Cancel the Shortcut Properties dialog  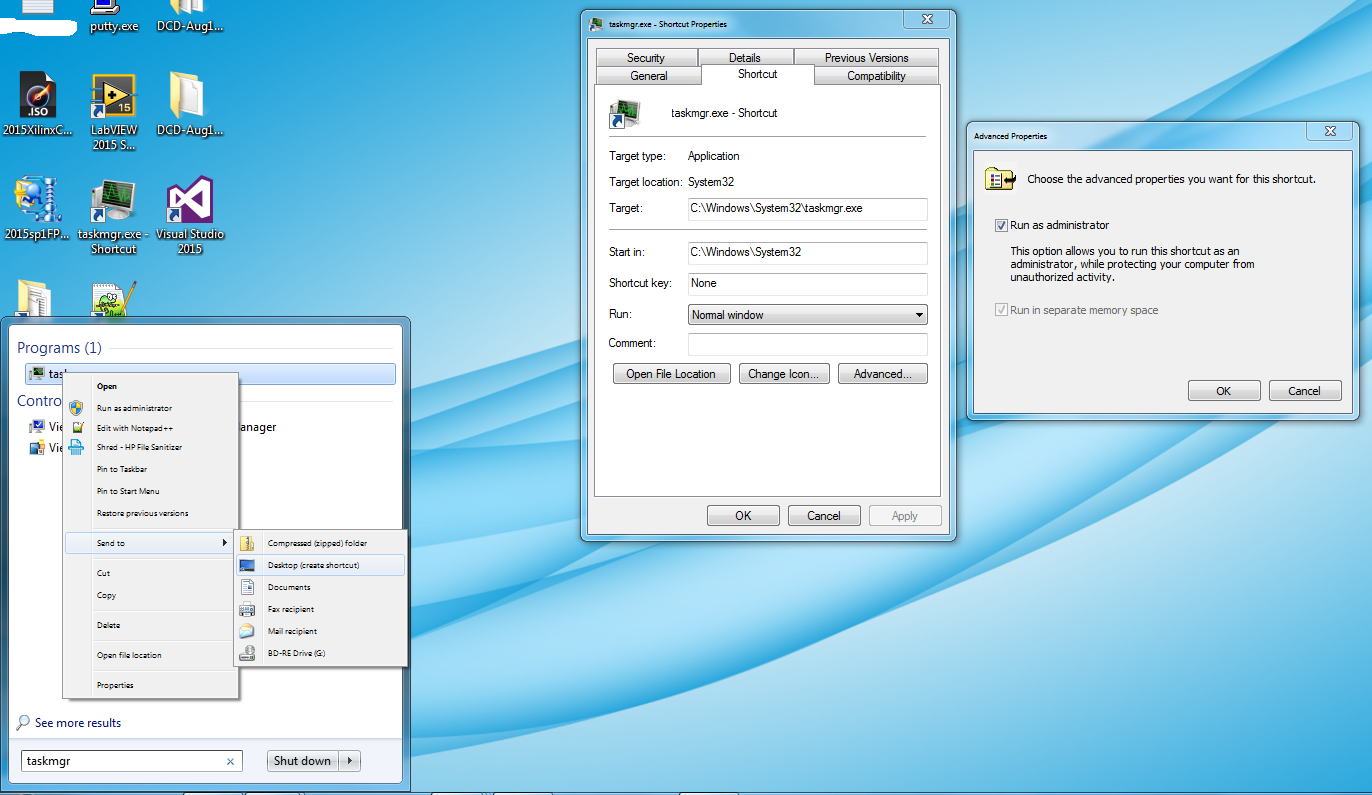pyautogui.click(x=824, y=516)
